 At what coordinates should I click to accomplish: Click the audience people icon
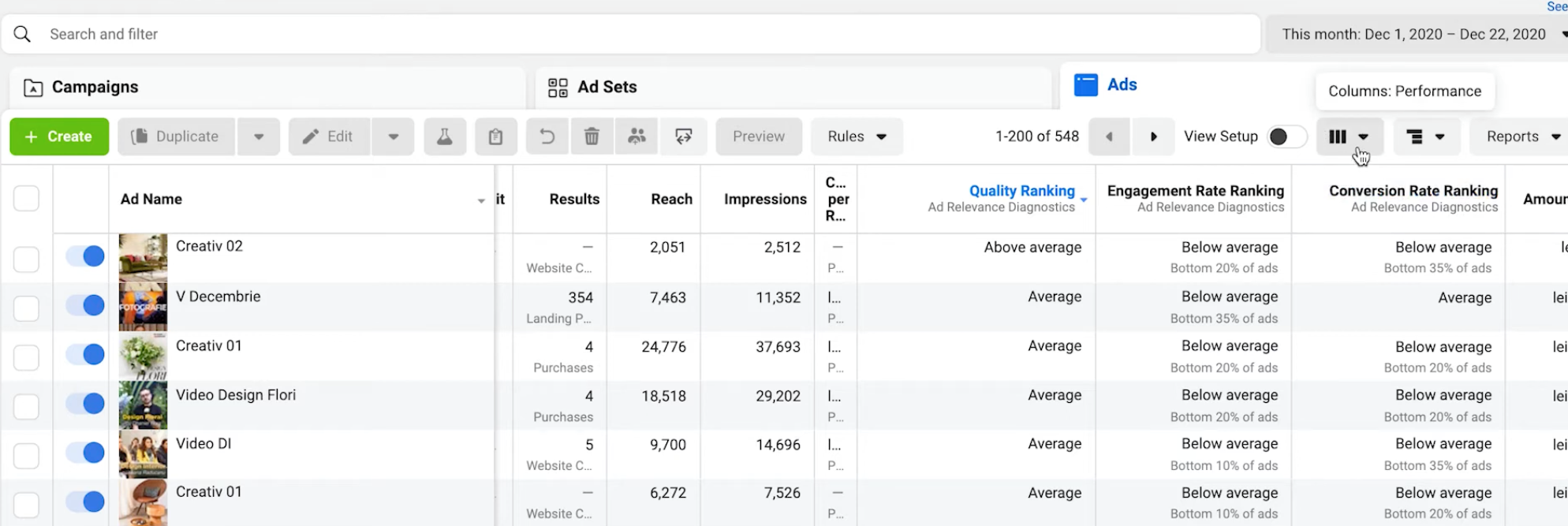tap(637, 136)
